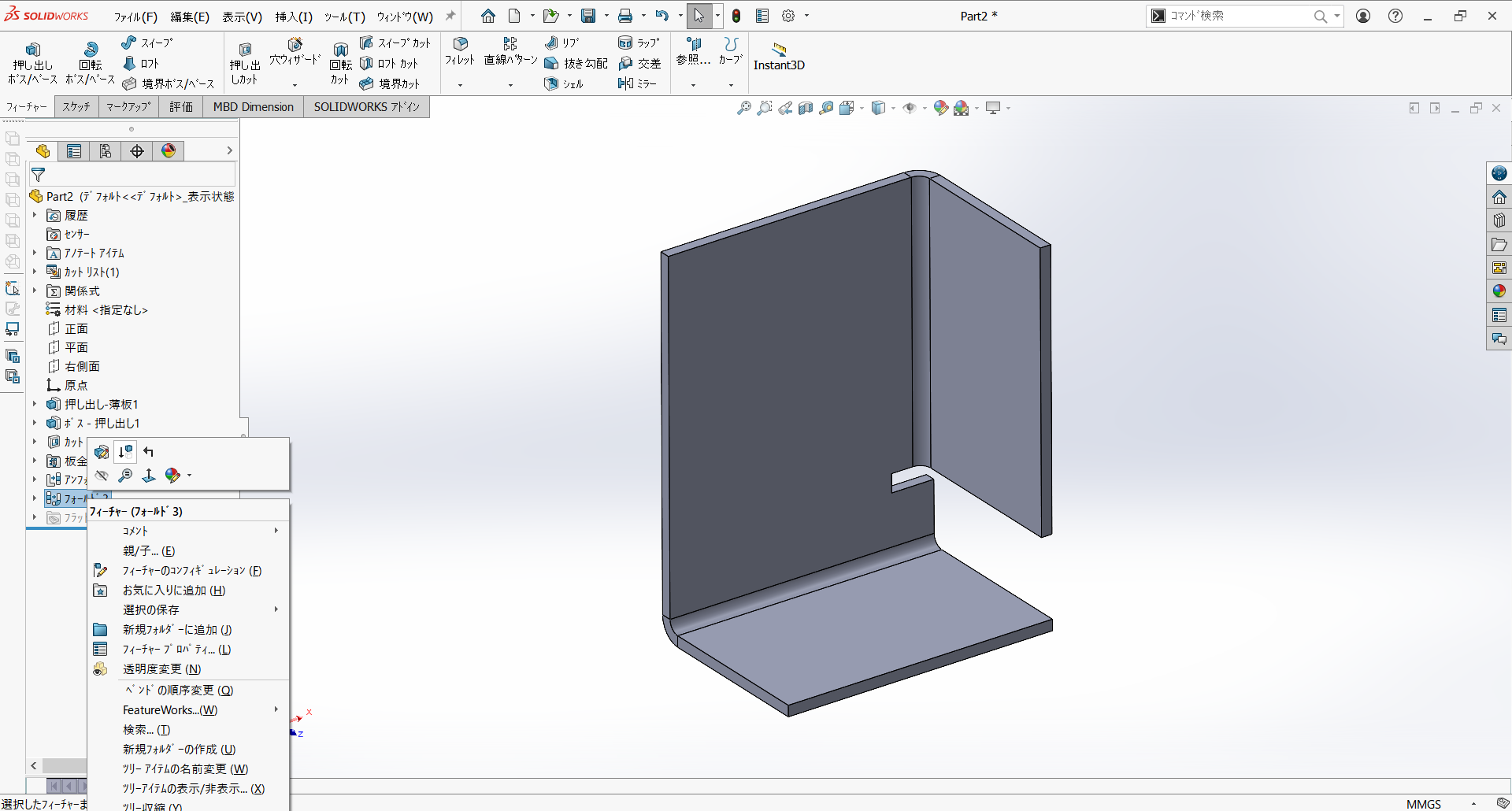Expand the 履歴 (History) tree node
This screenshot has width=1512, height=811.
tap(35, 215)
